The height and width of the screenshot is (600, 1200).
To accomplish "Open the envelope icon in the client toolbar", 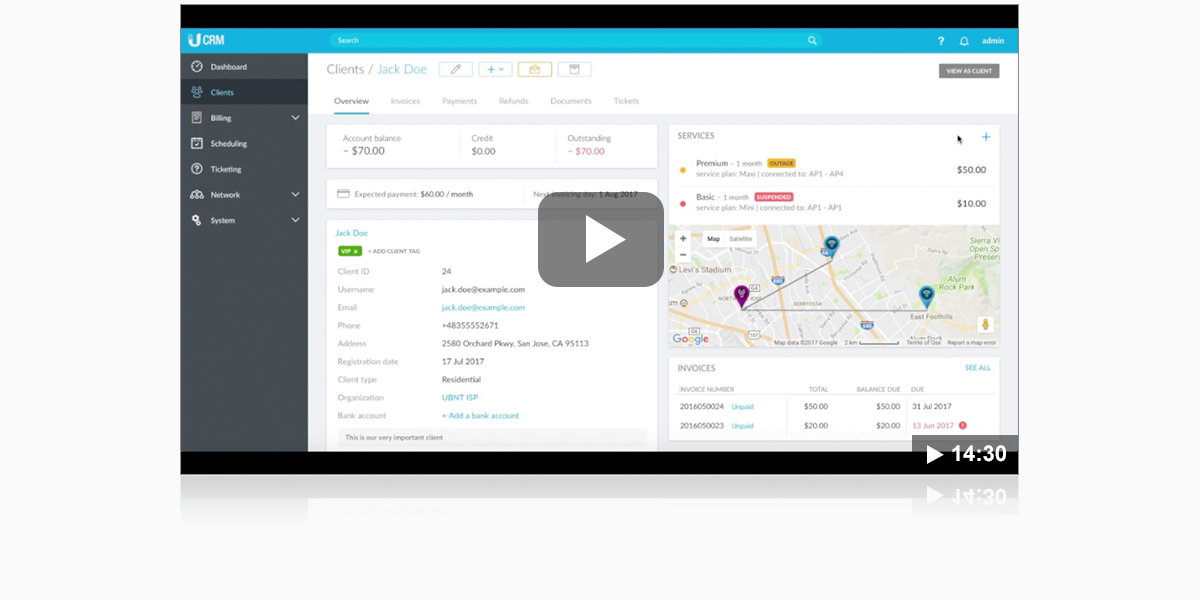I will (x=535, y=69).
